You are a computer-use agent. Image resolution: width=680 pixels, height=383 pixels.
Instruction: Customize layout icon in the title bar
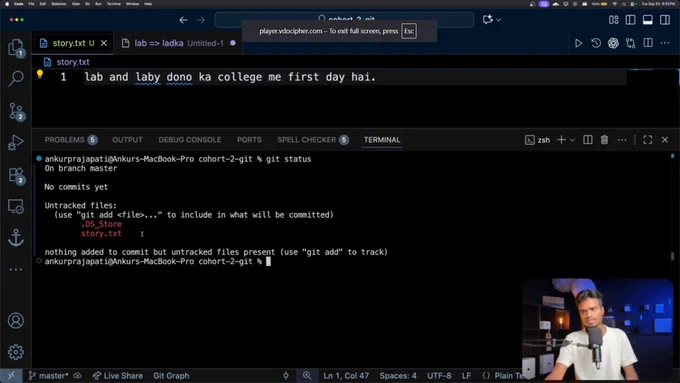click(614, 20)
